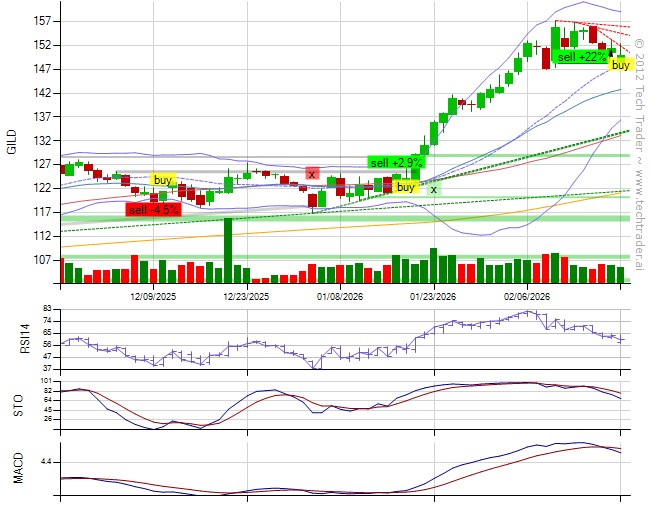
Task: Click the red x marker on the chart
Action: [313, 174]
